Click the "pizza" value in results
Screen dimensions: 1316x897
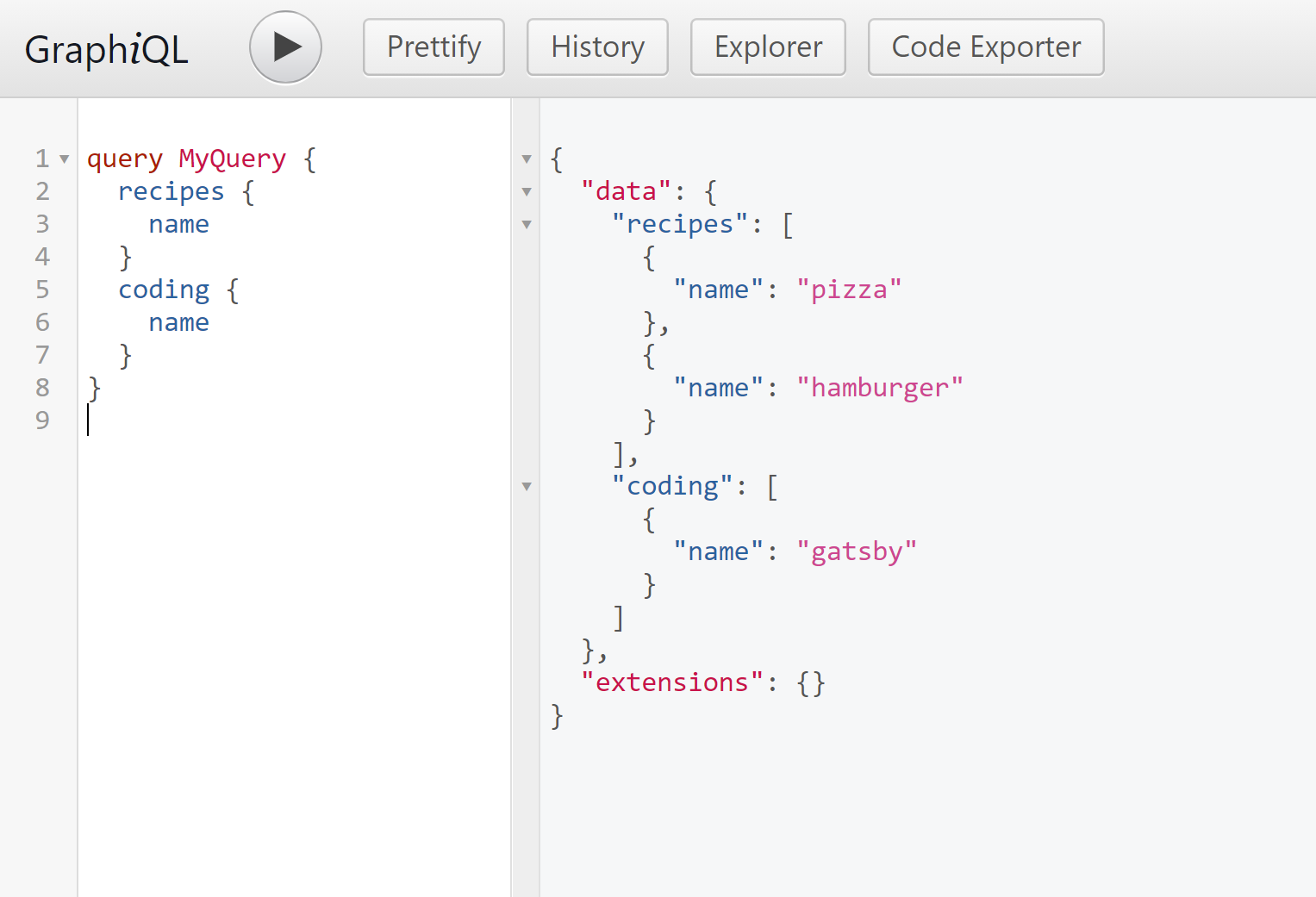pos(849,290)
